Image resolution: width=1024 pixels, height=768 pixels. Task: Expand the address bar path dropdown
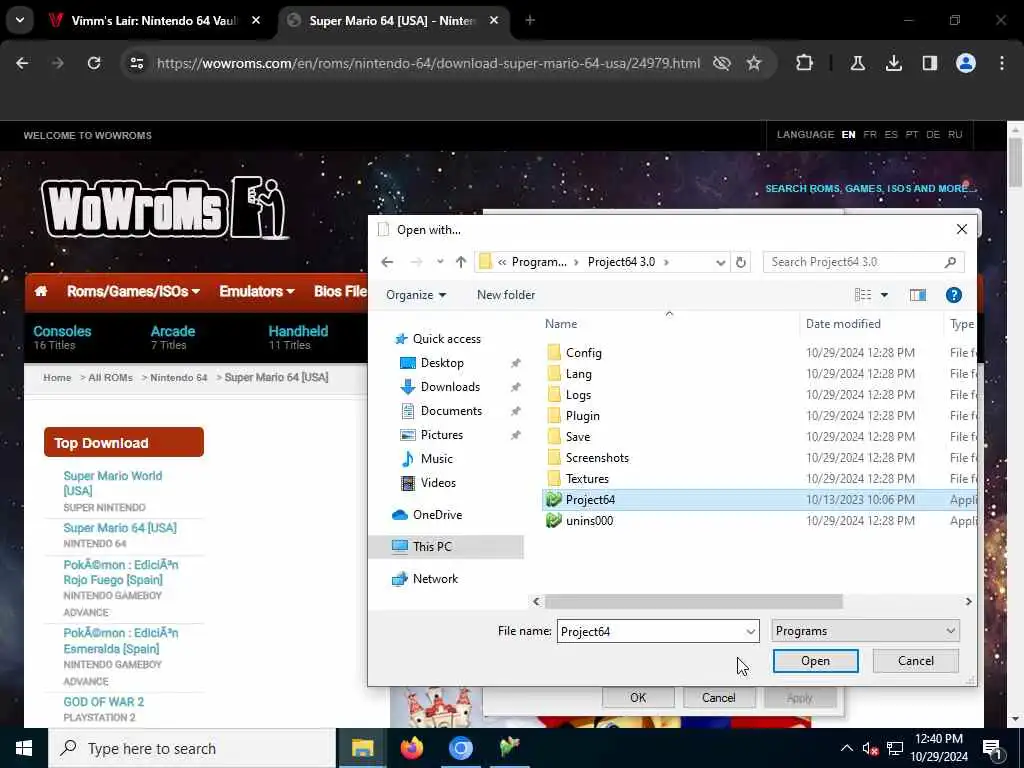click(x=720, y=262)
